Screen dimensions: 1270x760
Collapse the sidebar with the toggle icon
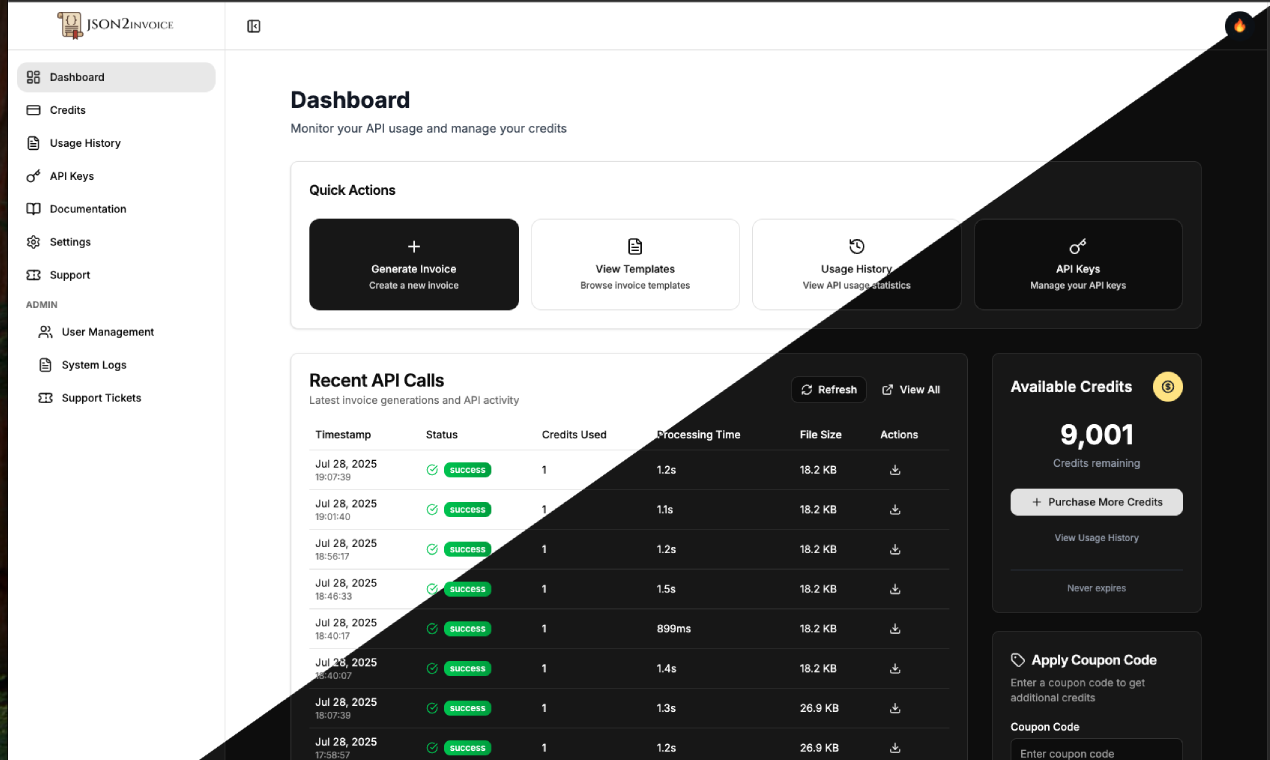[x=253, y=26]
